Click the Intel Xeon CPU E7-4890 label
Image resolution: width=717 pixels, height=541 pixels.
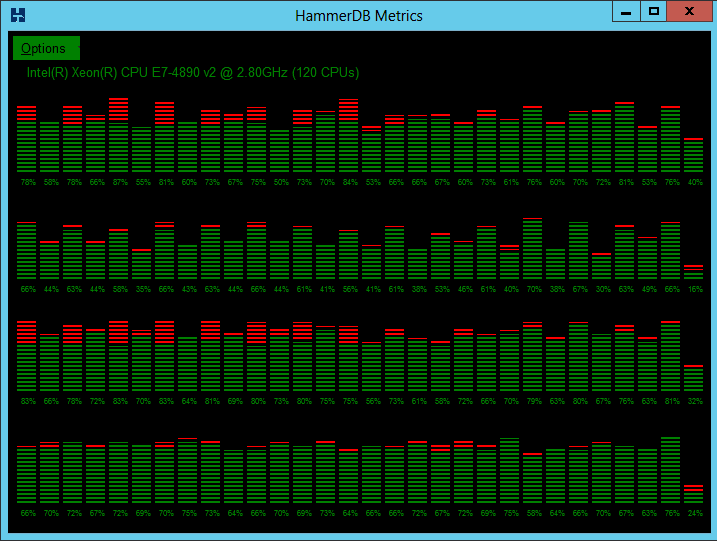click(193, 73)
